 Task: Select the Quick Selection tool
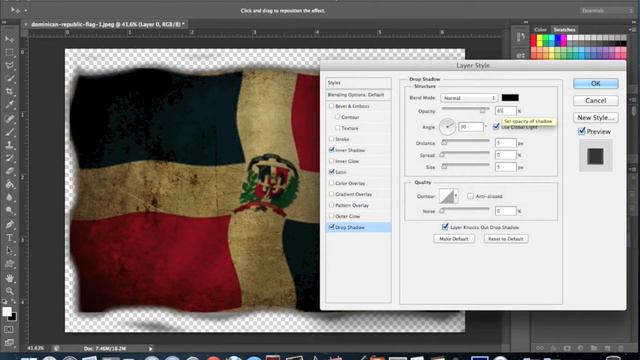[9, 79]
